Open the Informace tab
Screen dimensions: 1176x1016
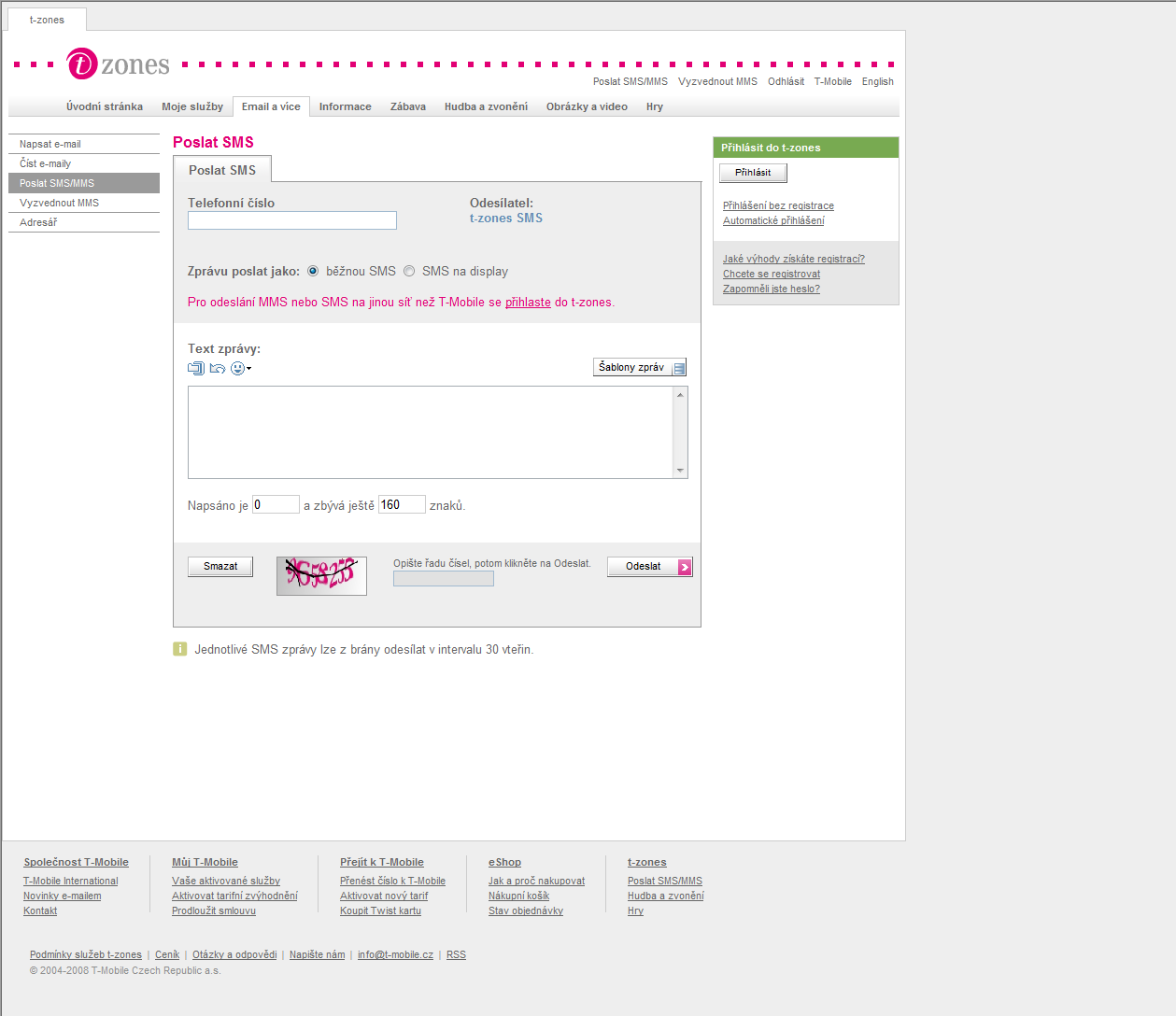point(346,106)
